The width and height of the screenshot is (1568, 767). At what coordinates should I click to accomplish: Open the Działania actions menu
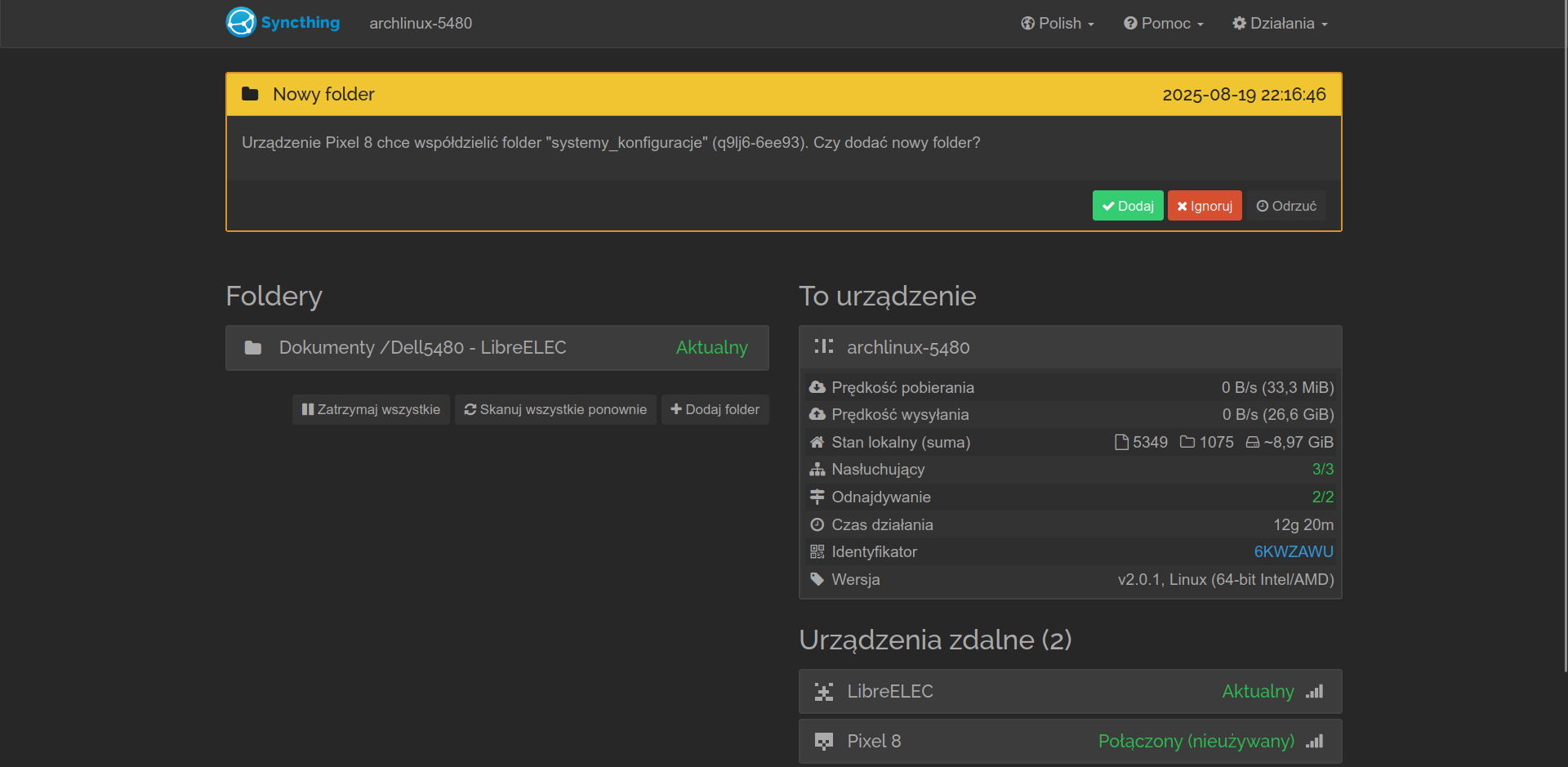pos(1280,24)
